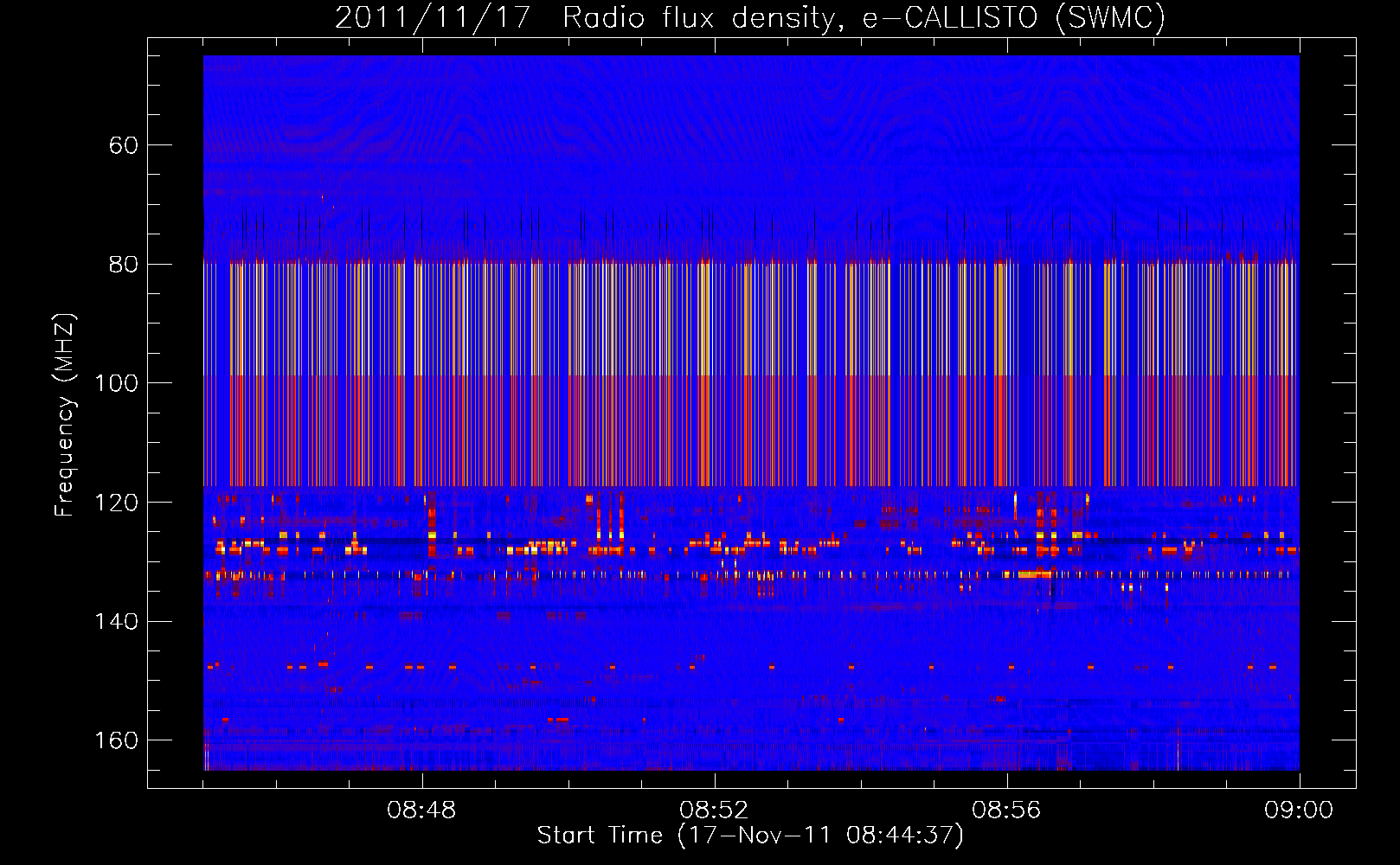Click the 'Frequency (MHZ)' y-axis label
The width and height of the screenshot is (1400, 865).
point(65,414)
